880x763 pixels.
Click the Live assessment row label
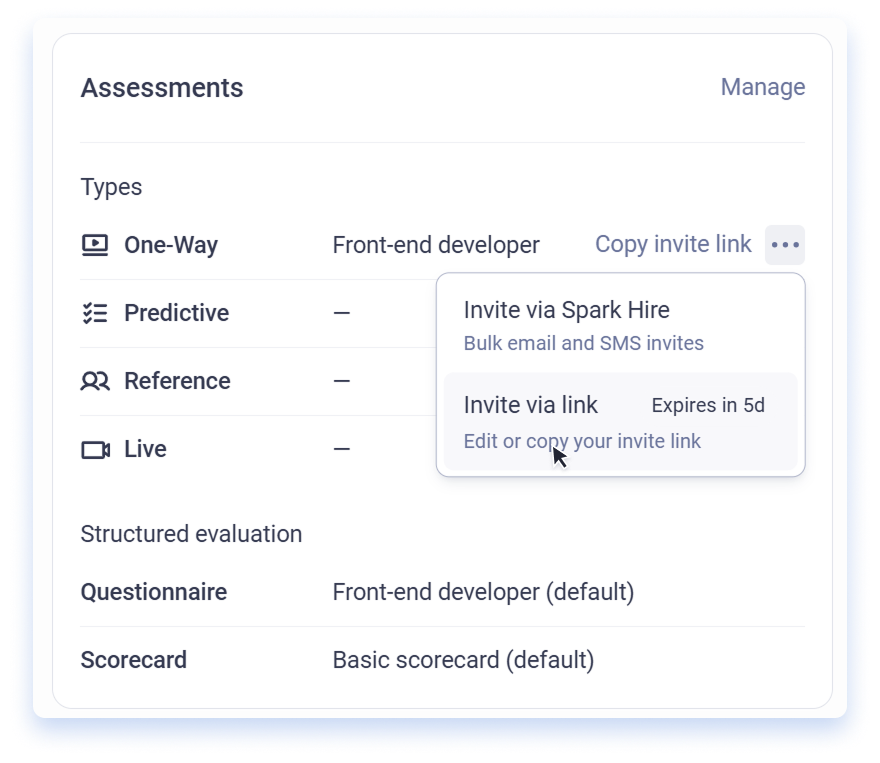point(145,449)
